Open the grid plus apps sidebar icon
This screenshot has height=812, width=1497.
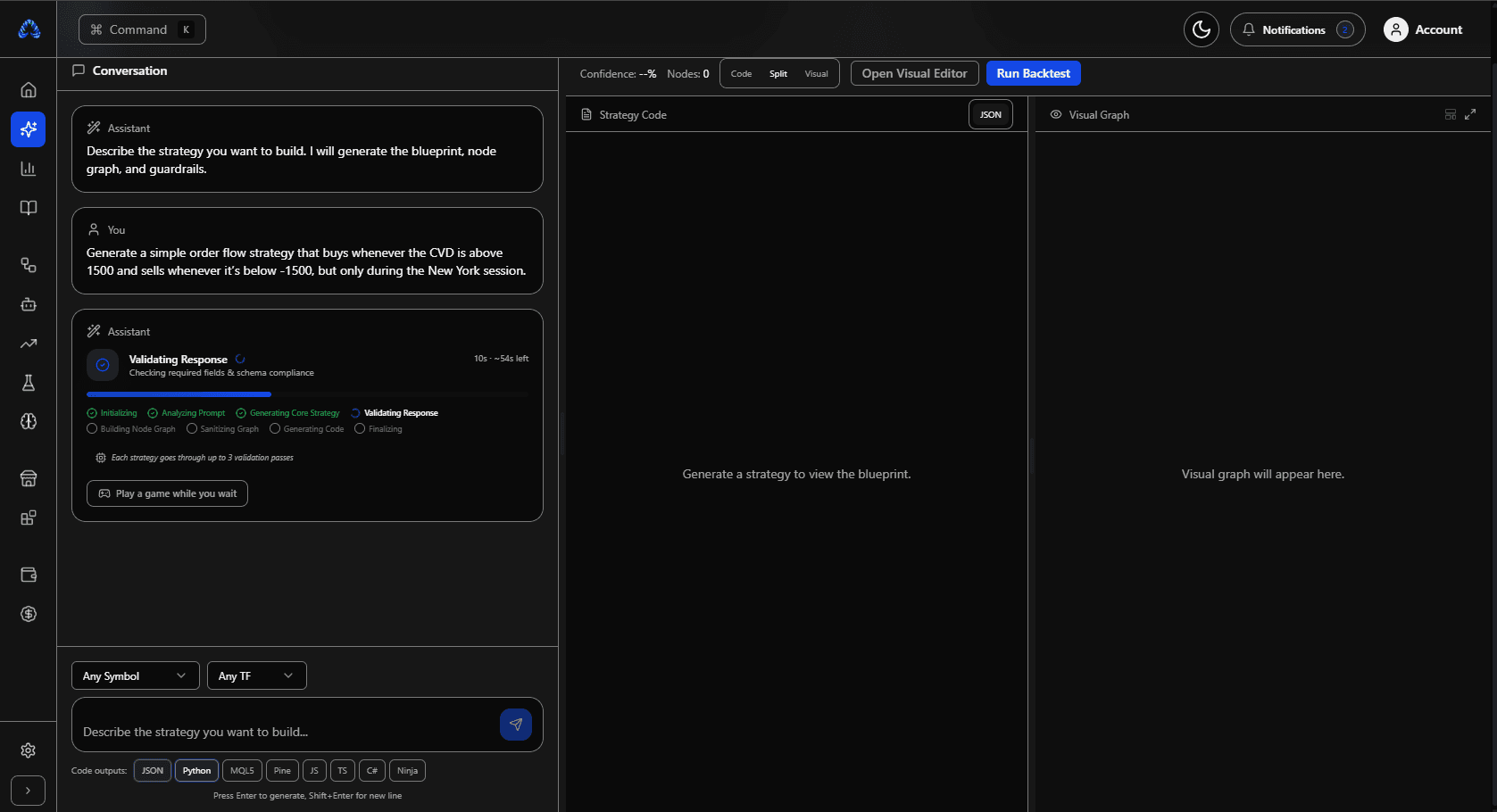pos(29,518)
